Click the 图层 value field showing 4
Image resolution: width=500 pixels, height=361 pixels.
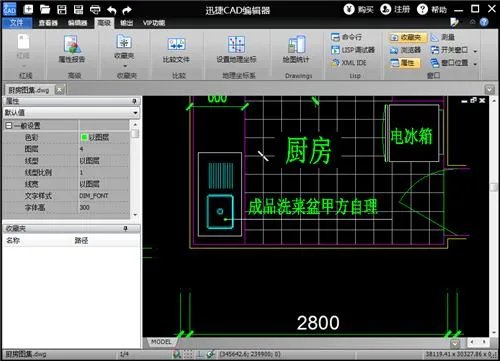pyautogui.click(x=104, y=149)
